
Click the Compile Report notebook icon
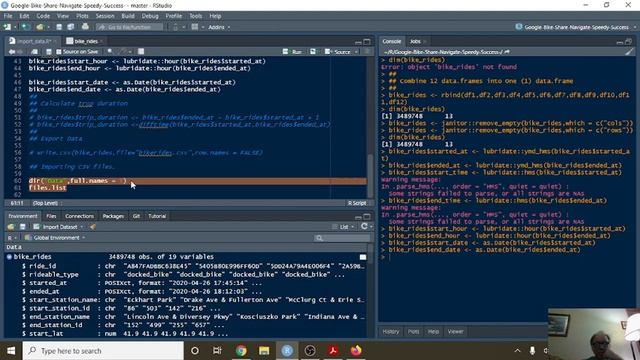pos(141,52)
